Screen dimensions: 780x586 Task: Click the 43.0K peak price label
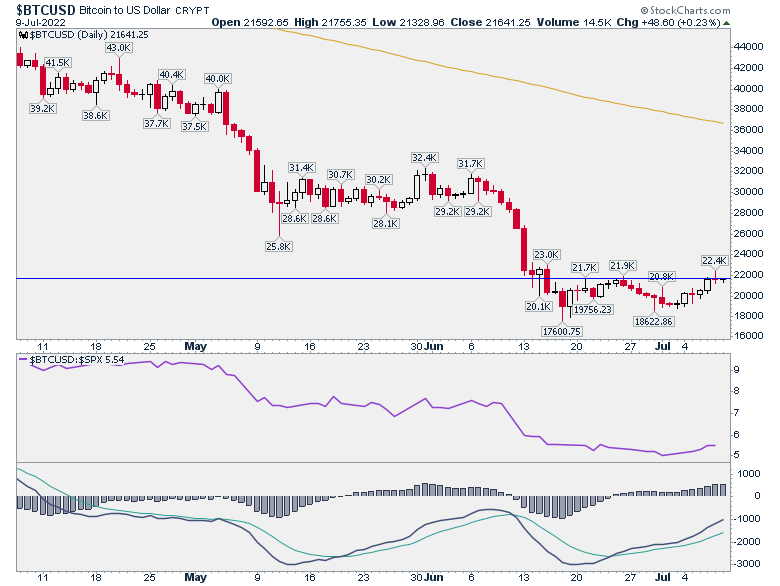click(119, 48)
